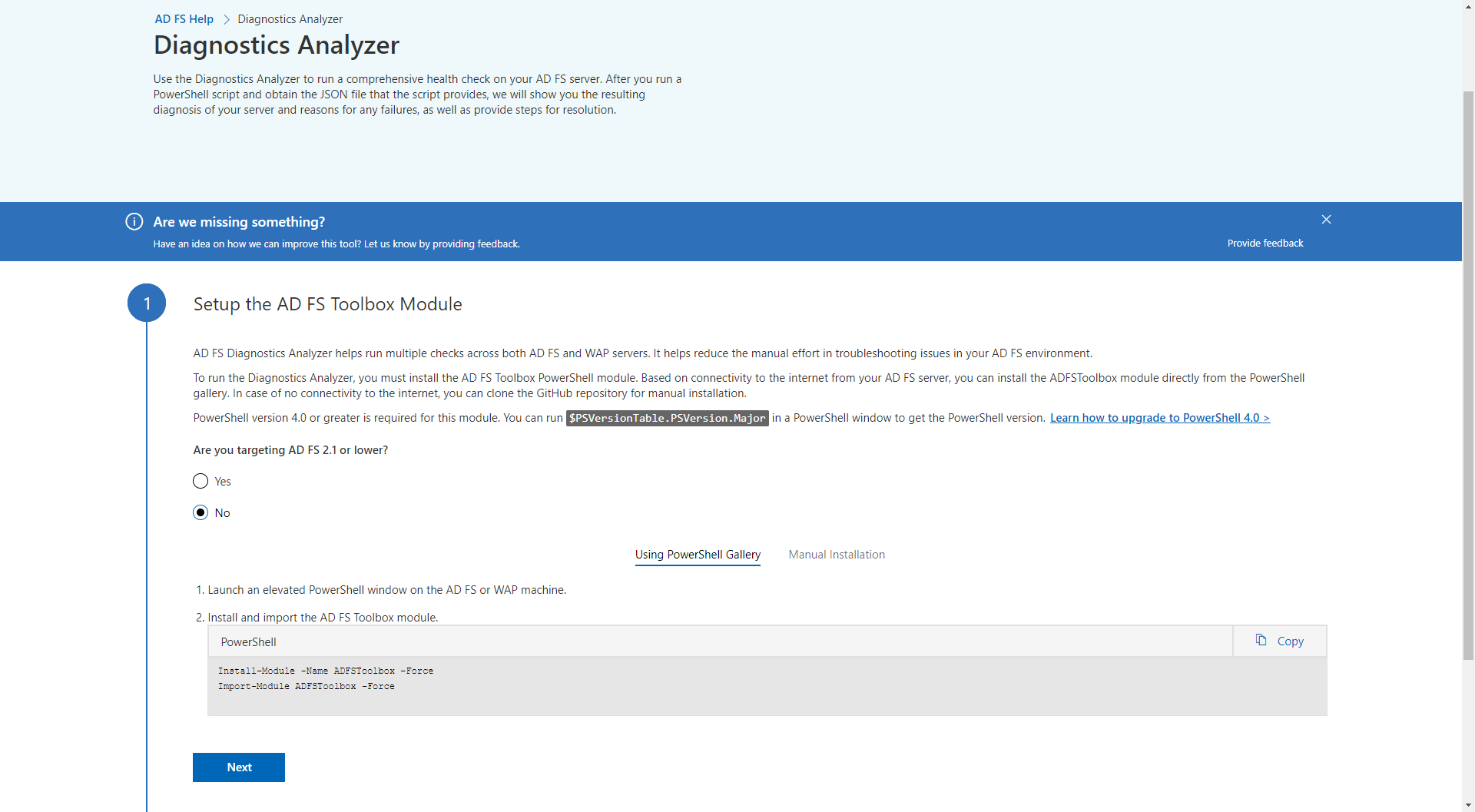Click the scrollbar up arrow
1475x812 pixels.
tap(1467, 7)
